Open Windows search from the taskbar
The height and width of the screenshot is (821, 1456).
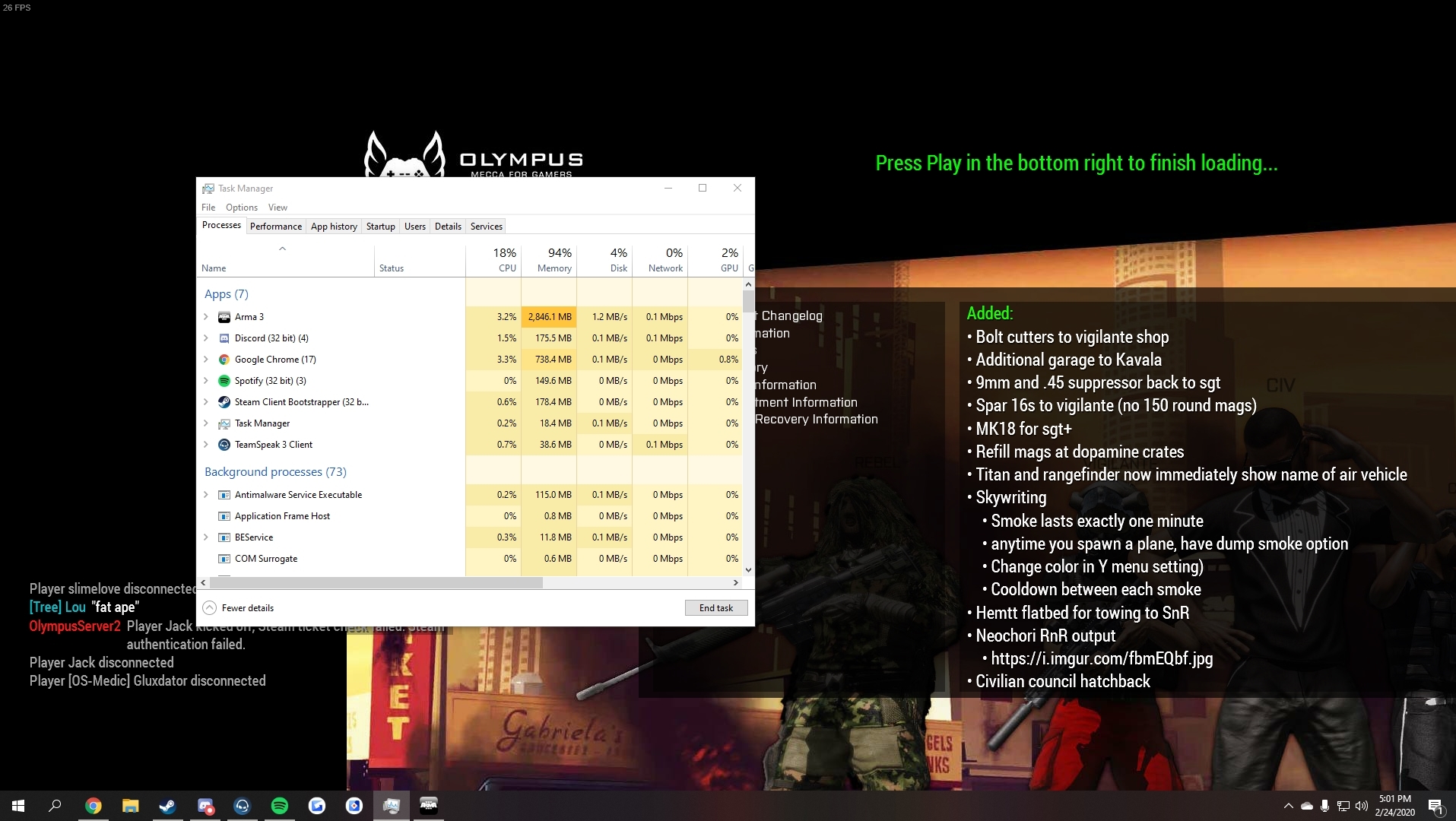55,806
